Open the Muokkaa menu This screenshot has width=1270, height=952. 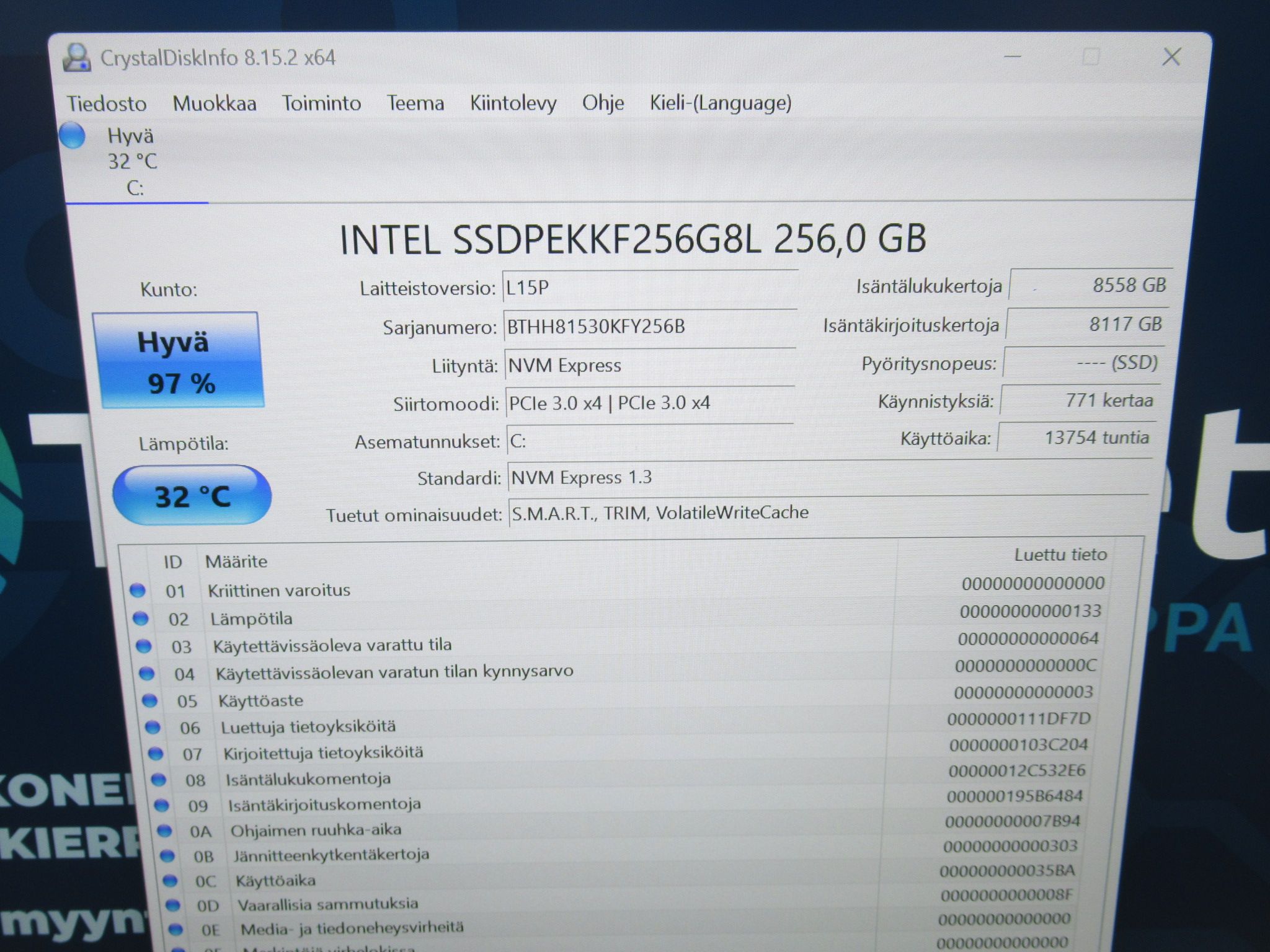click(215, 103)
